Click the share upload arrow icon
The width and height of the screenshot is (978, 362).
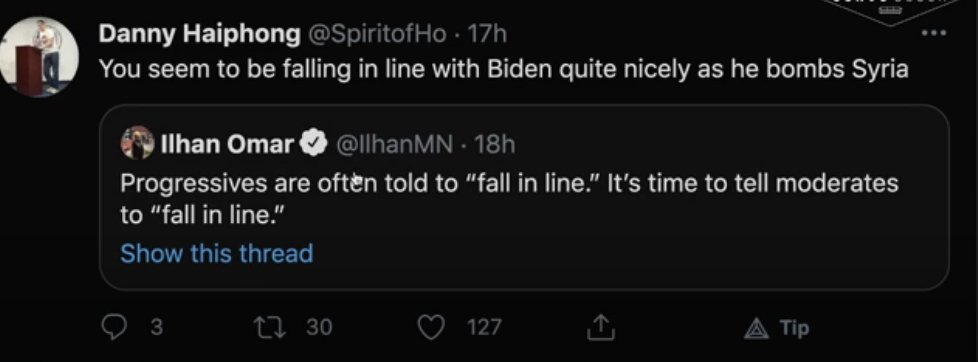(x=601, y=327)
